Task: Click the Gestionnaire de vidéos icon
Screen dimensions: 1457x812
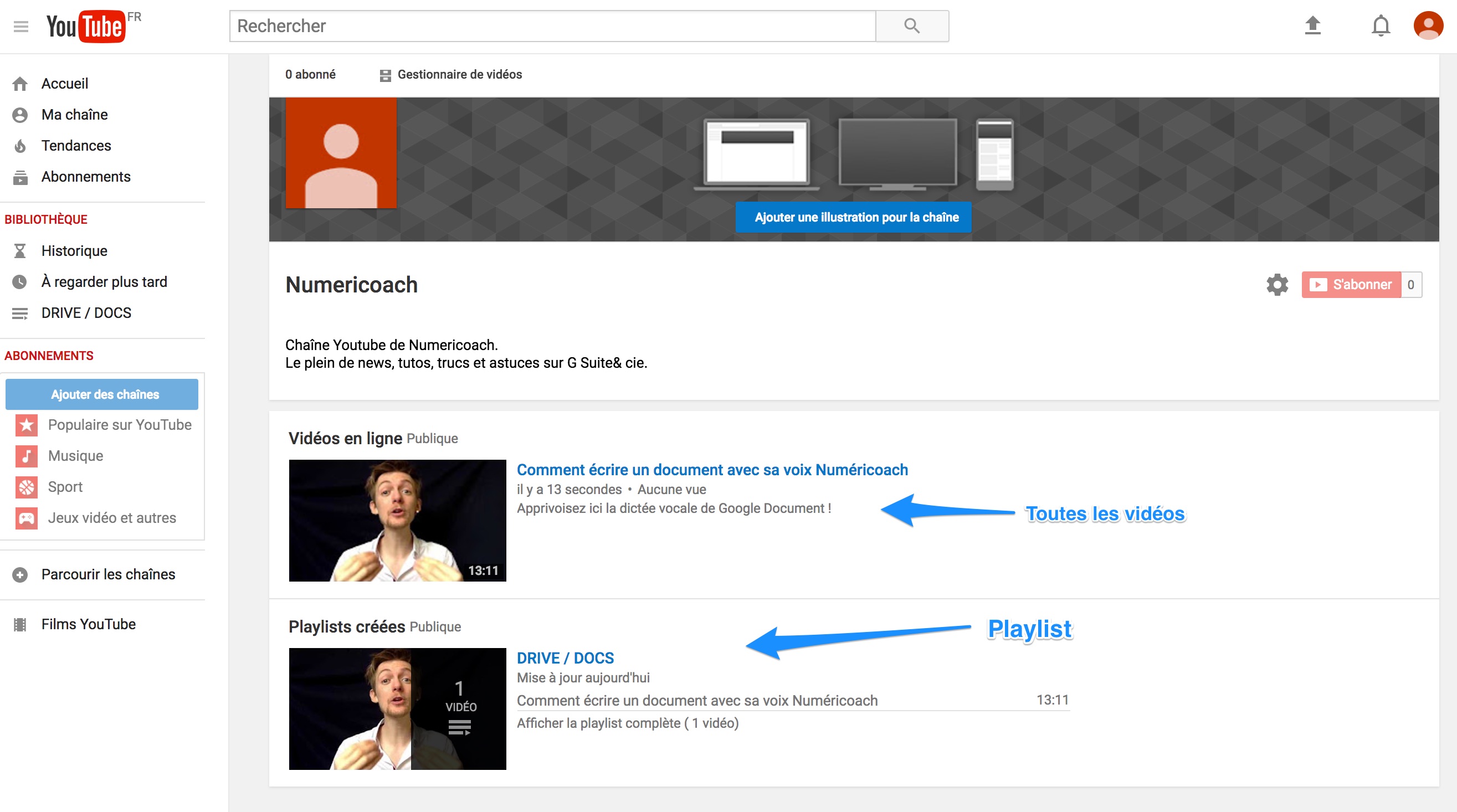Action: point(385,75)
